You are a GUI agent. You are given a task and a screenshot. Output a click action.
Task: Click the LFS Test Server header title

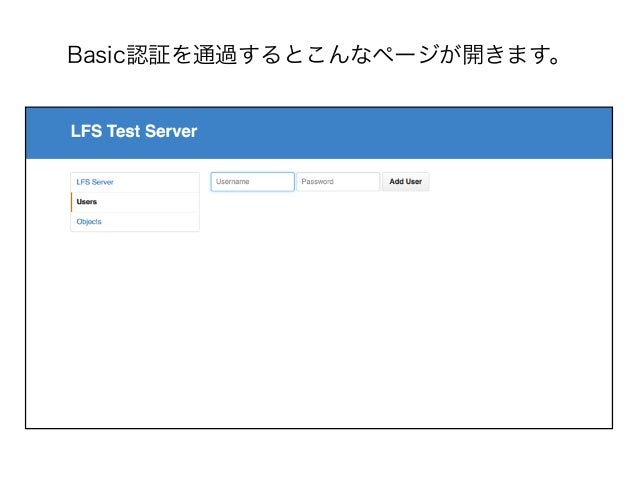click(x=134, y=131)
